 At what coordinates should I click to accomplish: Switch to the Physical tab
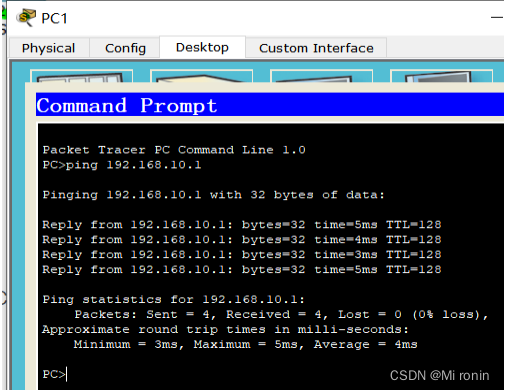click(x=49, y=48)
